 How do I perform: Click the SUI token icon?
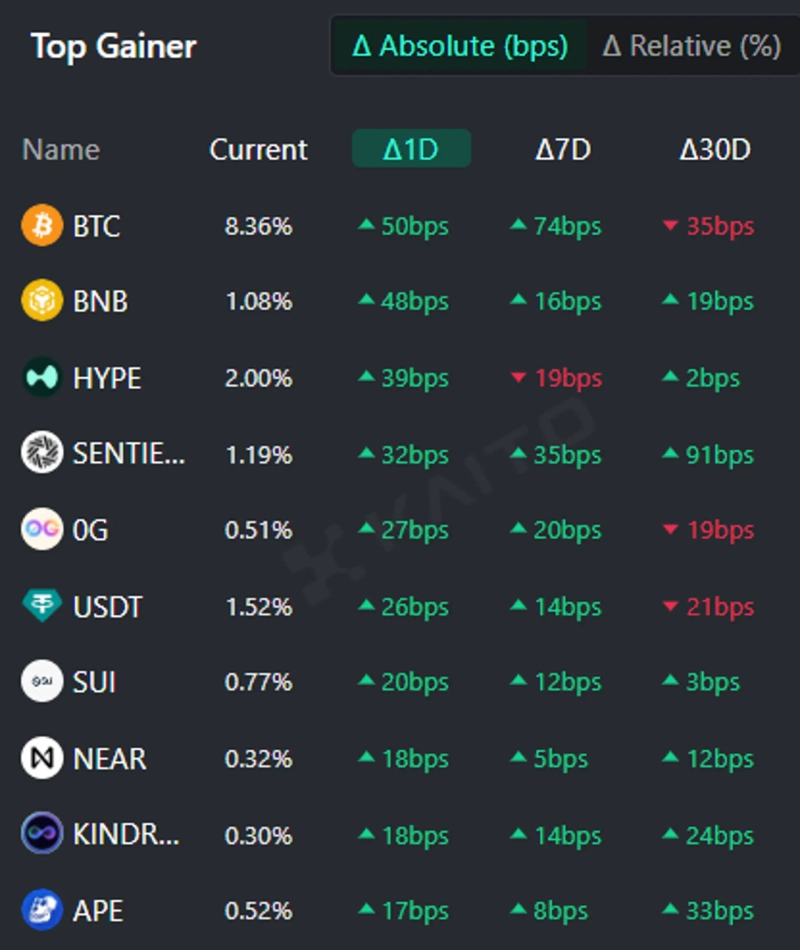point(42,682)
